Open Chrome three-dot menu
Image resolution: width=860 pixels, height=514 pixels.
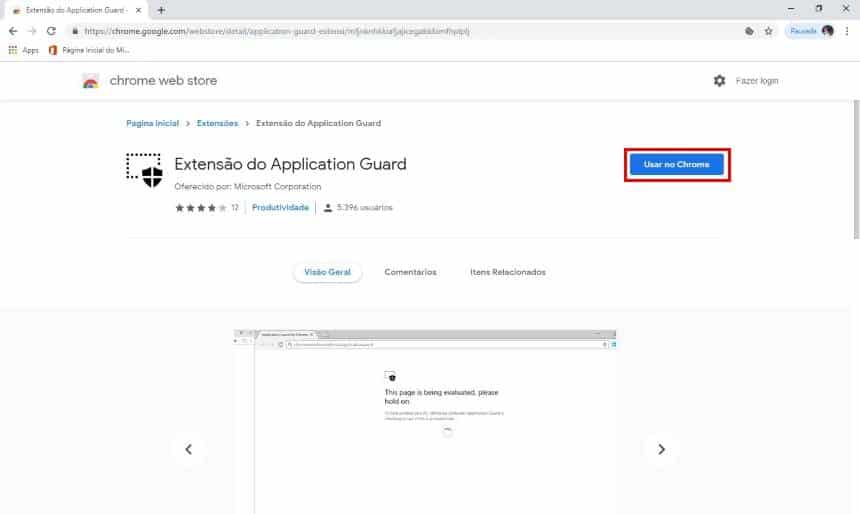847,31
